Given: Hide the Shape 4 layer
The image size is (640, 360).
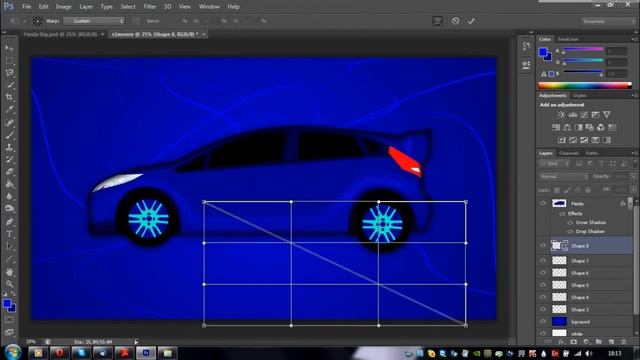Looking at the screenshot, I should (x=543, y=297).
